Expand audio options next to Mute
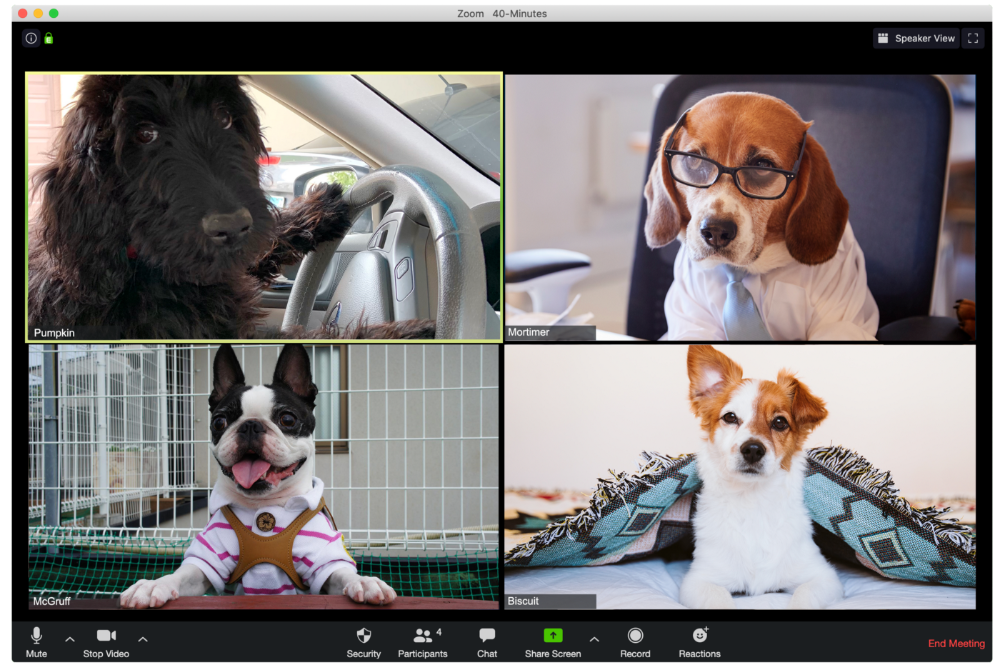 (70, 639)
